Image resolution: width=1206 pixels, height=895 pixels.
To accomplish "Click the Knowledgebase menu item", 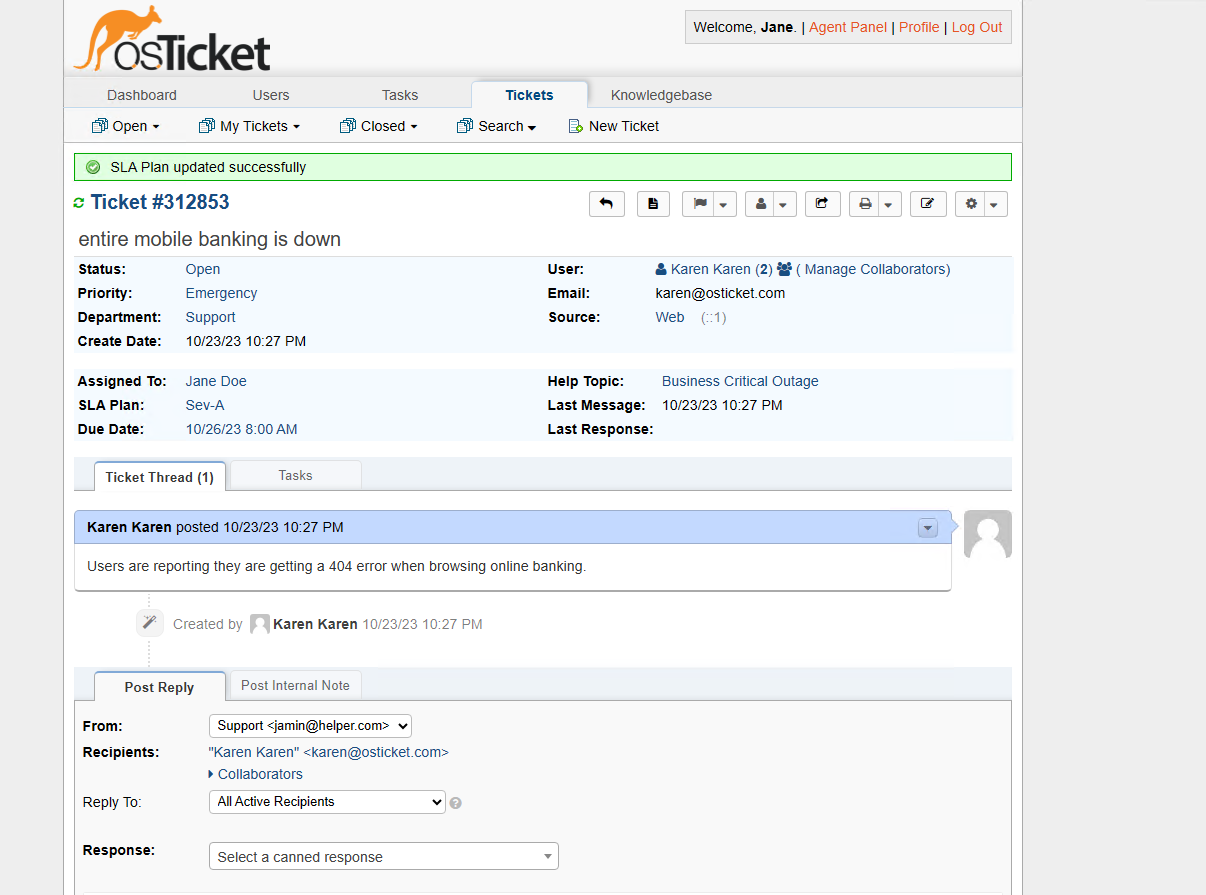I will pos(661,94).
